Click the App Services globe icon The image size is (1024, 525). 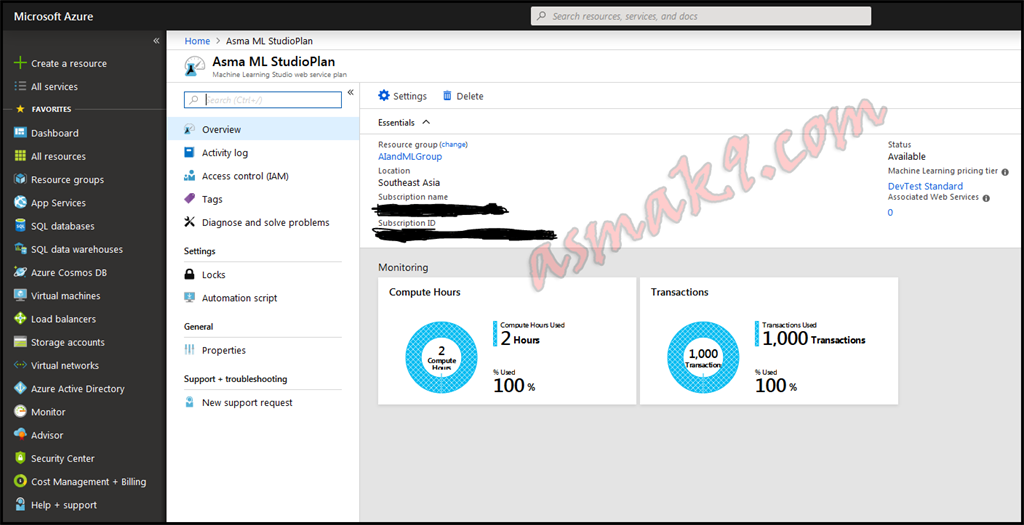tap(20, 202)
